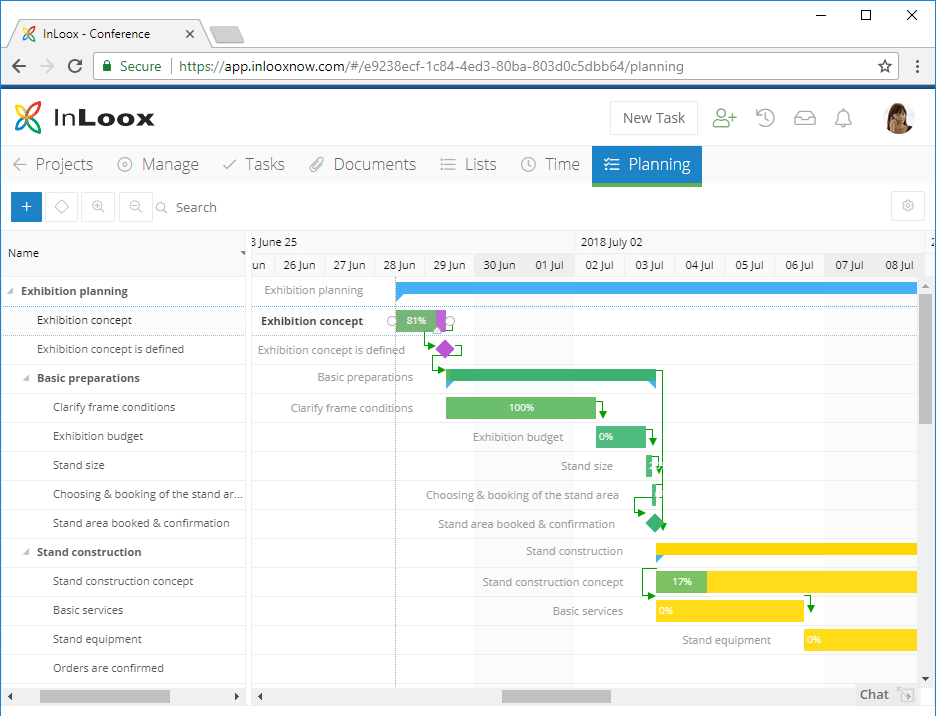Switch to the Manage tab
Viewport: 936px width, 716px height.
pyautogui.click(x=158, y=164)
